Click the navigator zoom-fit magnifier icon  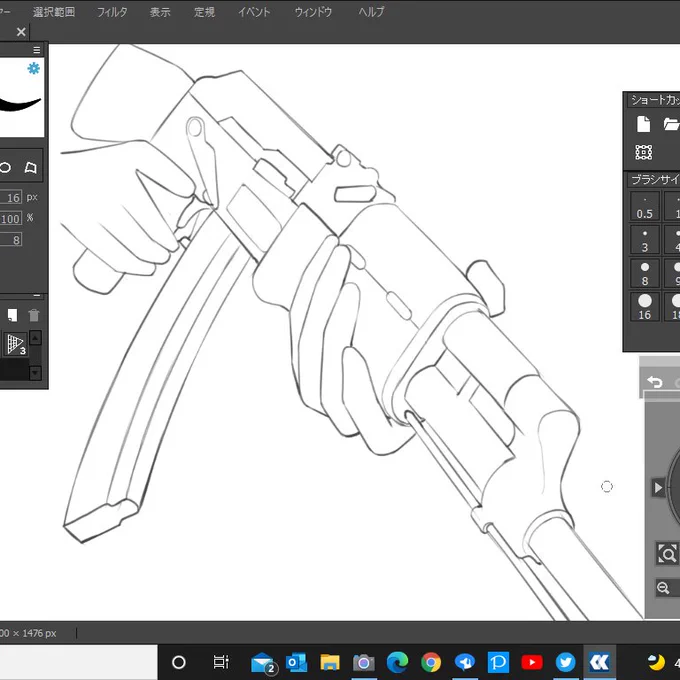pyautogui.click(x=667, y=554)
